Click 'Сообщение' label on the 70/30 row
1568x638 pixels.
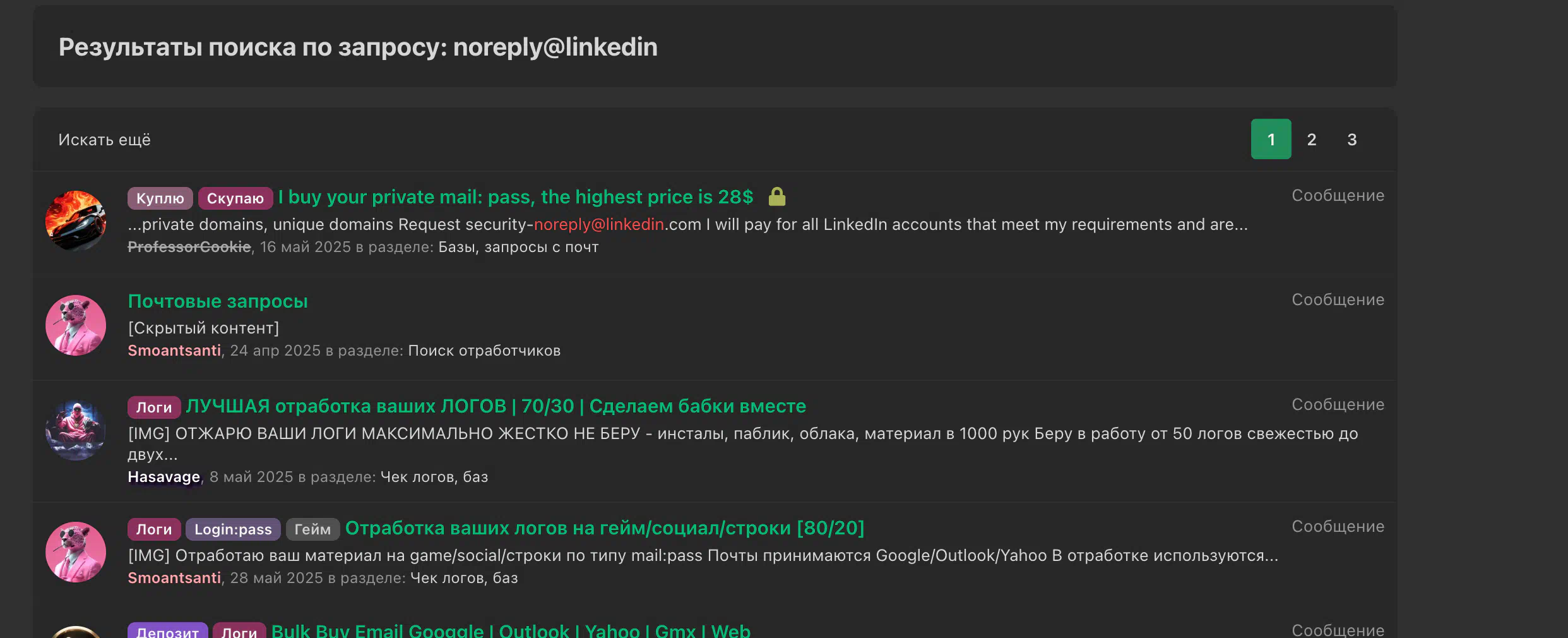pyautogui.click(x=1338, y=405)
